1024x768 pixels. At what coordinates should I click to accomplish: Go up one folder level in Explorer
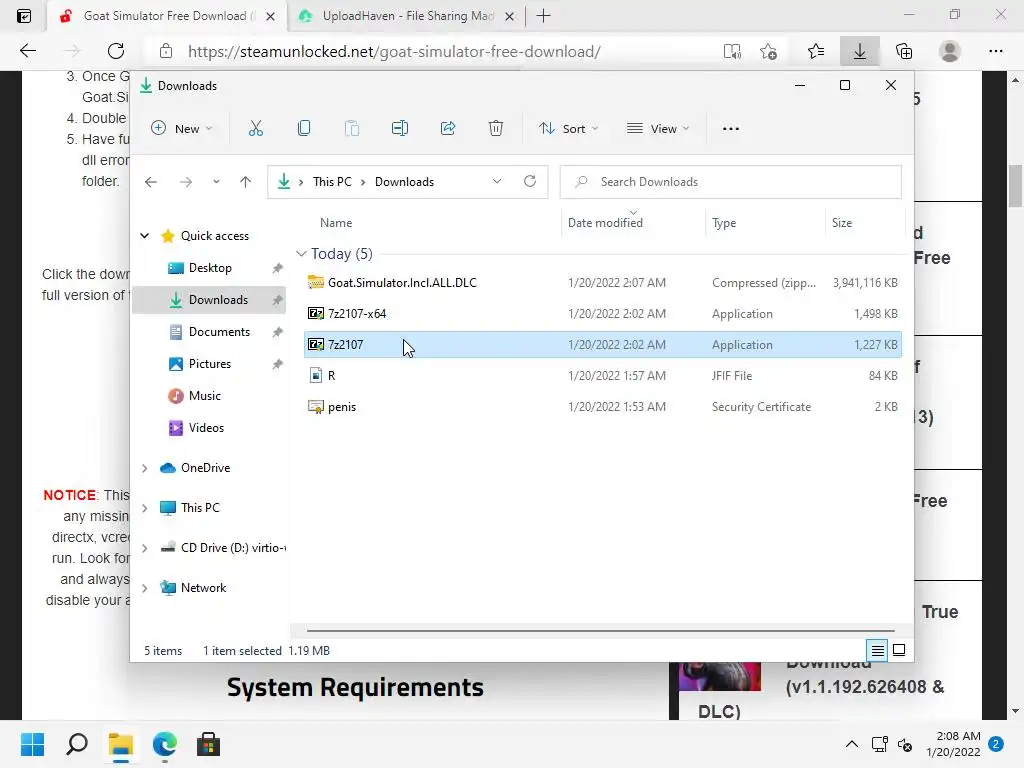(x=246, y=182)
